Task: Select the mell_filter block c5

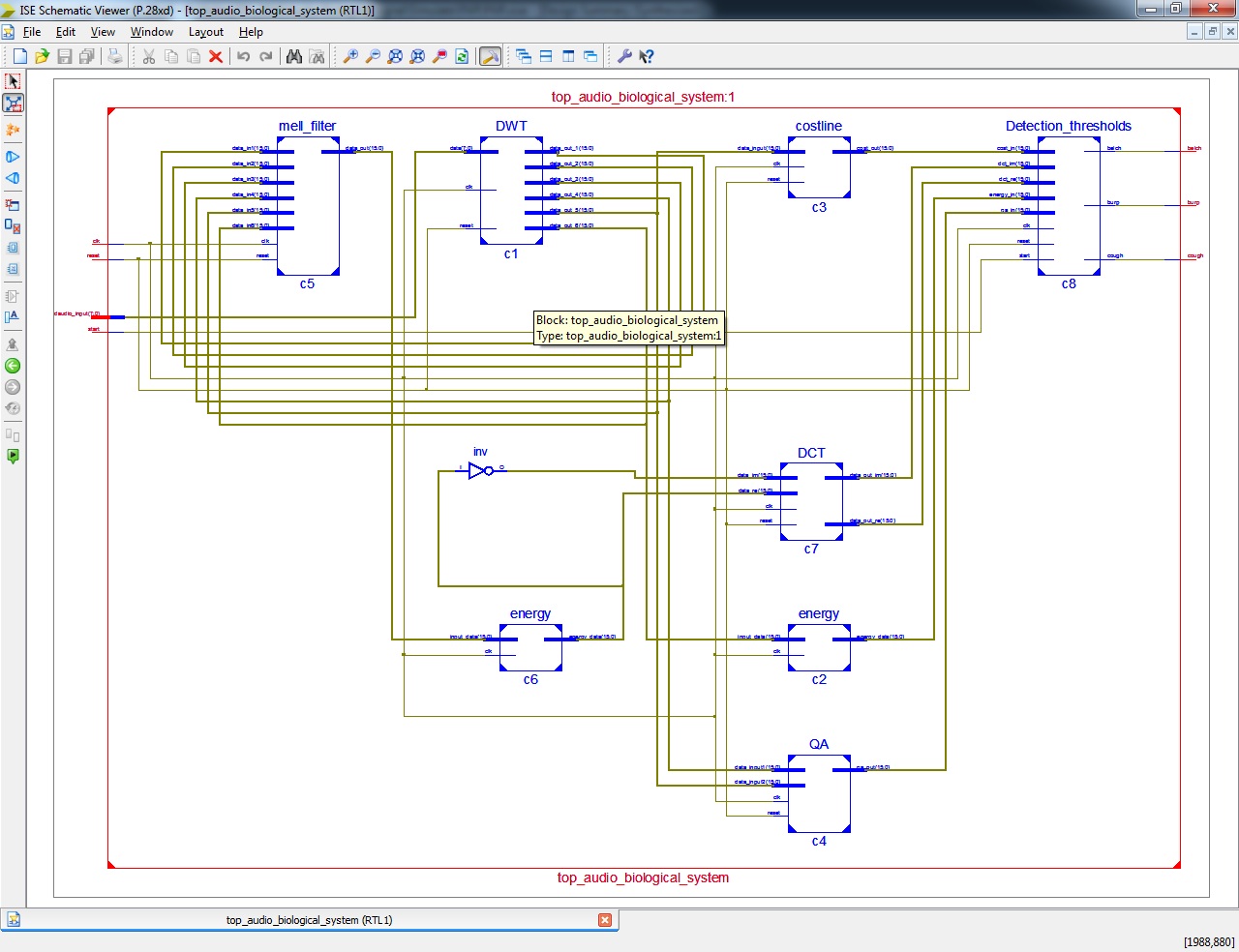Action: pos(308,206)
